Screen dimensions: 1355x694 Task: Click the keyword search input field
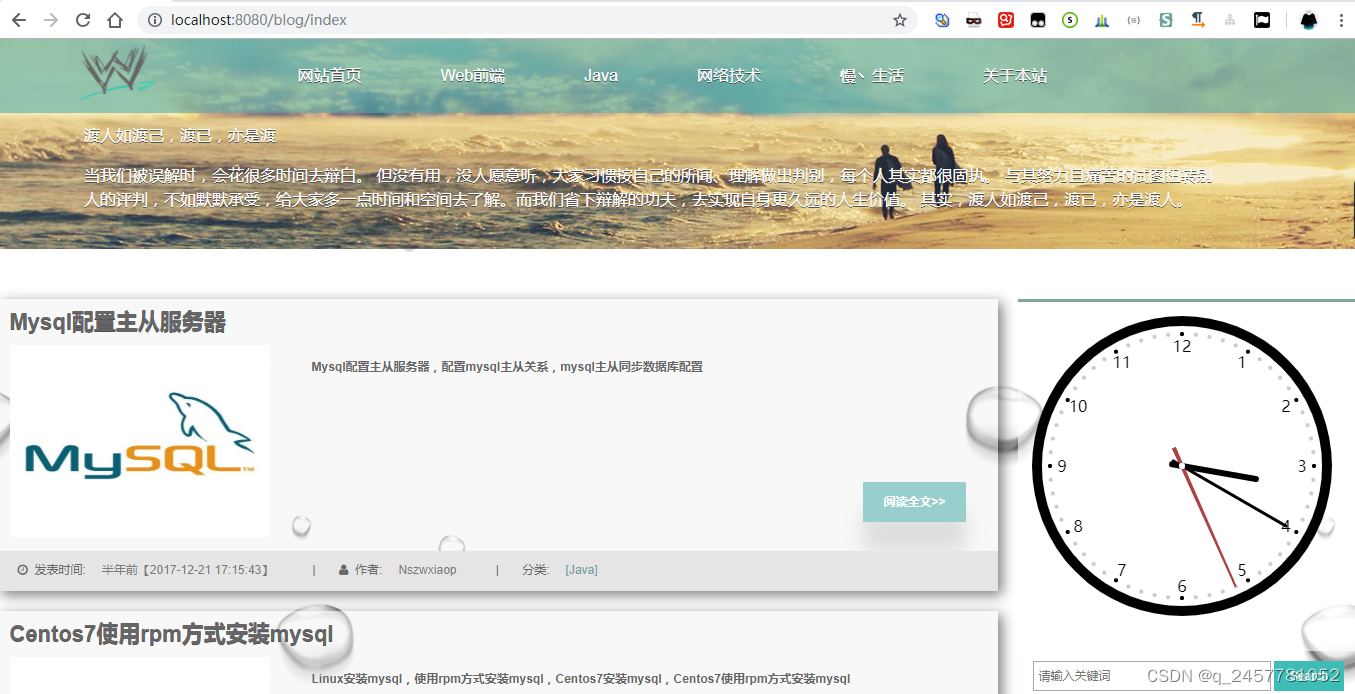tap(1151, 676)
